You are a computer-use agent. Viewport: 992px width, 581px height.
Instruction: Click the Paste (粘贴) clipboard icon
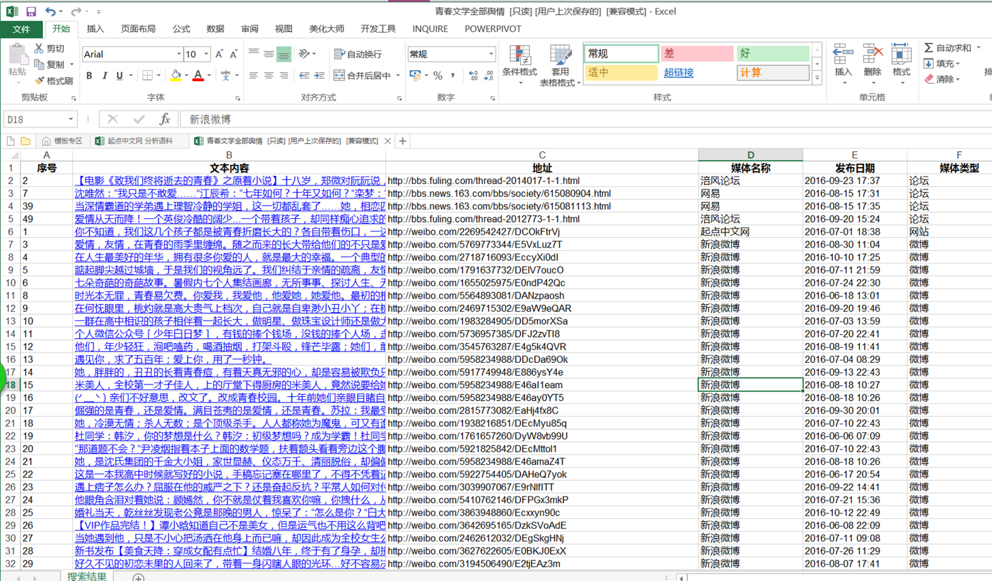click(17, 56)
